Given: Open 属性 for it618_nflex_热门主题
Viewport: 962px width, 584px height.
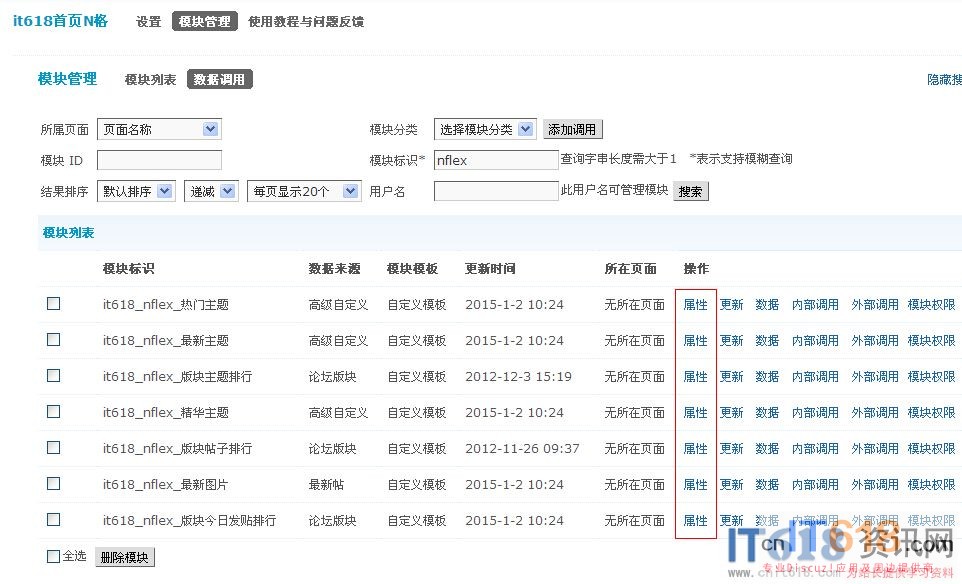Looking at the screenshot, I should tap(695, 305).
